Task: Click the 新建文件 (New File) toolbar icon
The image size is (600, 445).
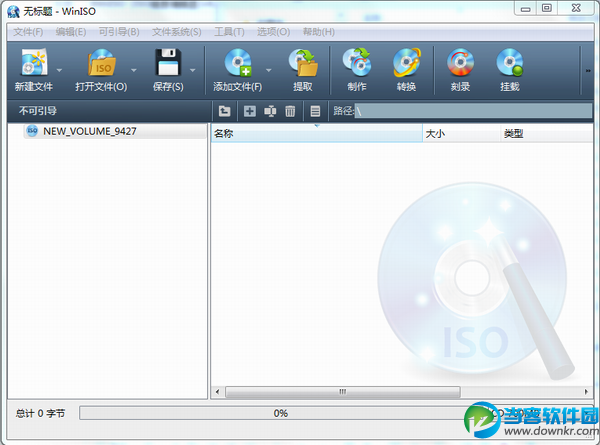Action: pos(34,62)
